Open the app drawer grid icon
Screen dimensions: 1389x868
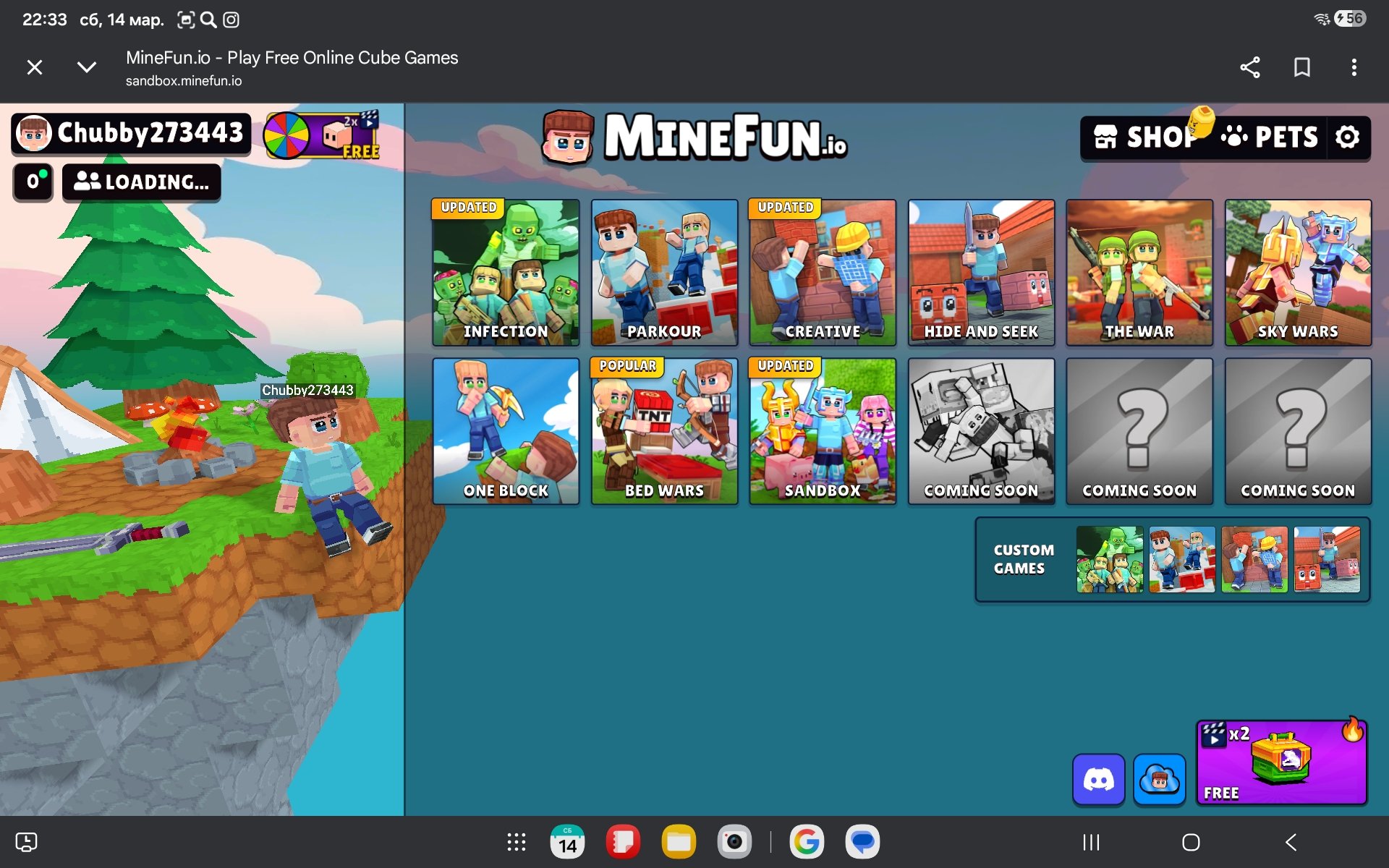coord(517,842)
